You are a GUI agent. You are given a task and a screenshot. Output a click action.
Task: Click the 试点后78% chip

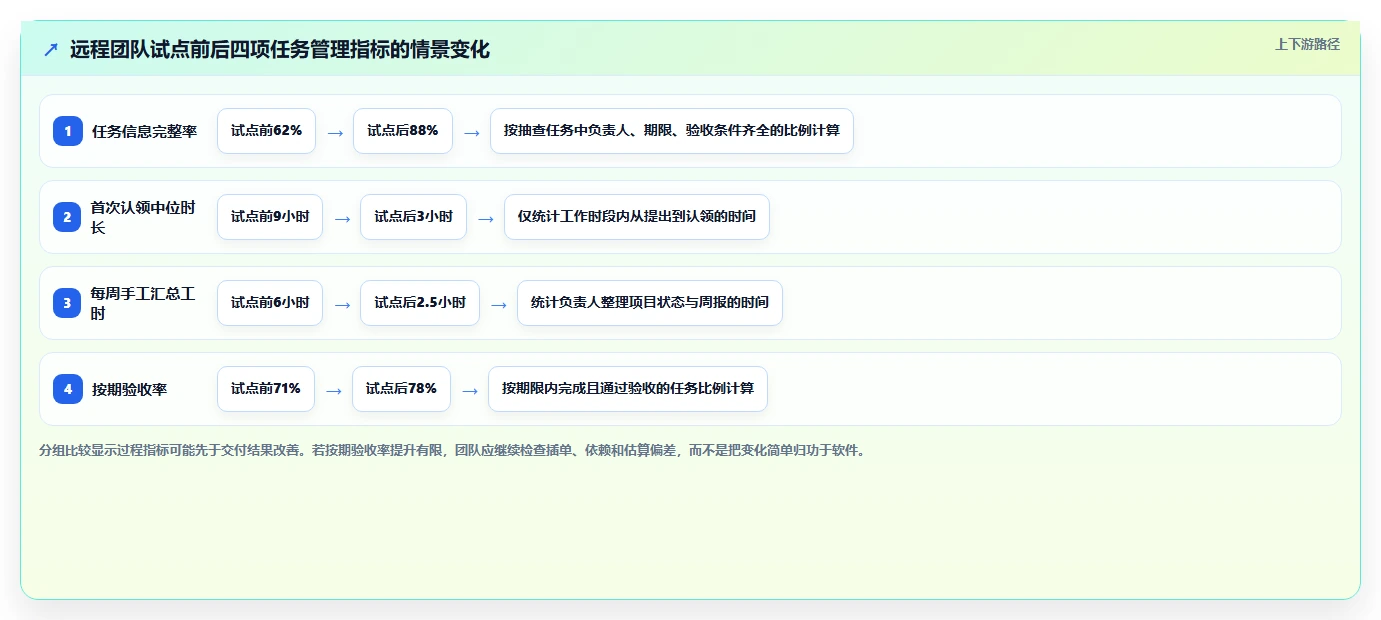[401, 389]
